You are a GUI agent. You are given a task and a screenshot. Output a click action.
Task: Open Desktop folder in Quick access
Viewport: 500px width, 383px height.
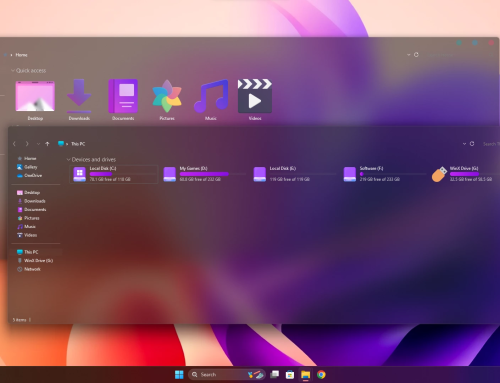coord(35,100)
